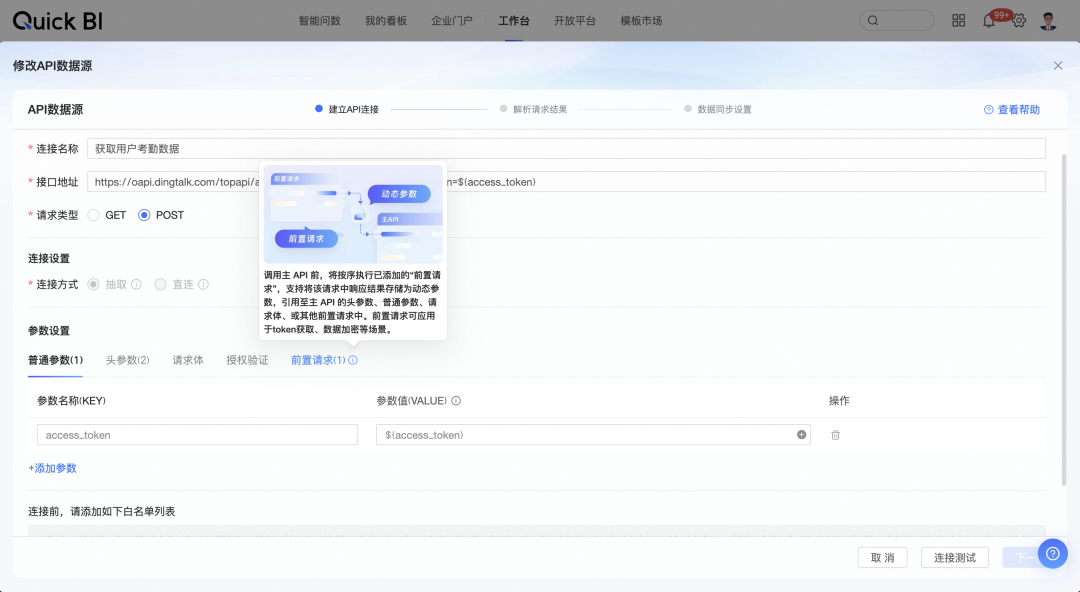Click the floating blue help bubble
Screen dimensions: 1080x592
1052,553
